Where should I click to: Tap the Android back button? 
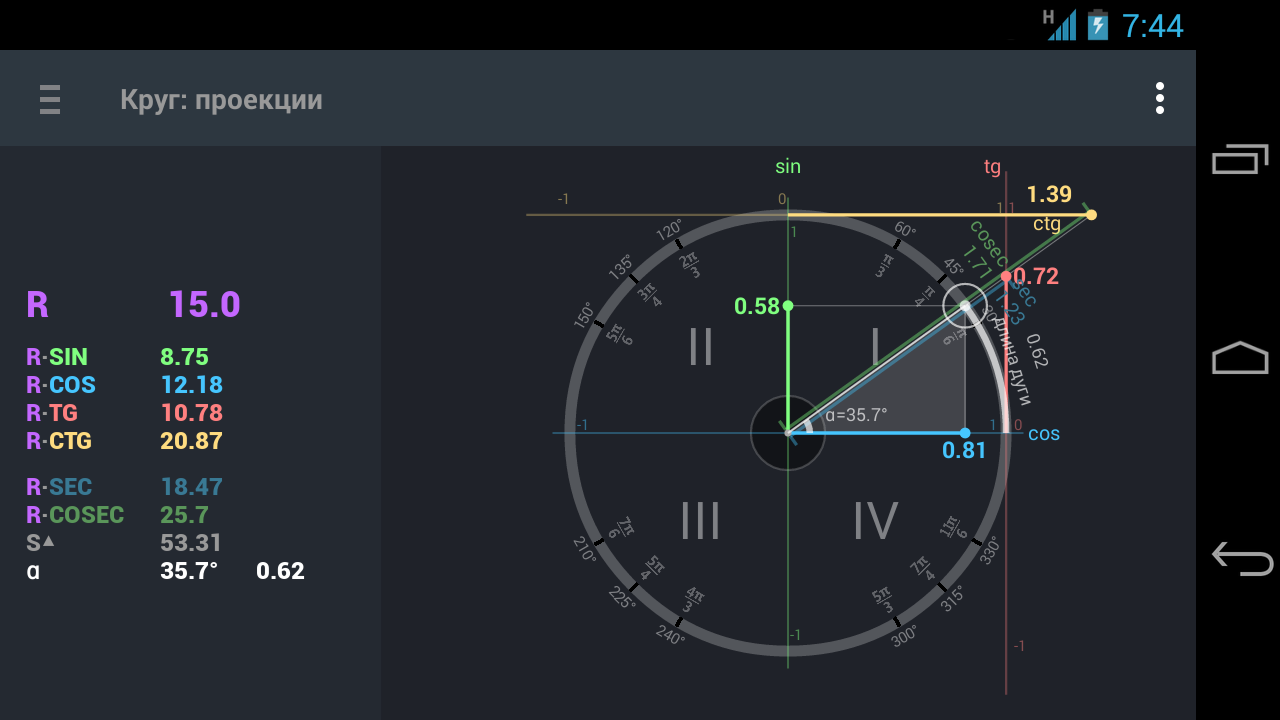click(x=1241, y=558)
